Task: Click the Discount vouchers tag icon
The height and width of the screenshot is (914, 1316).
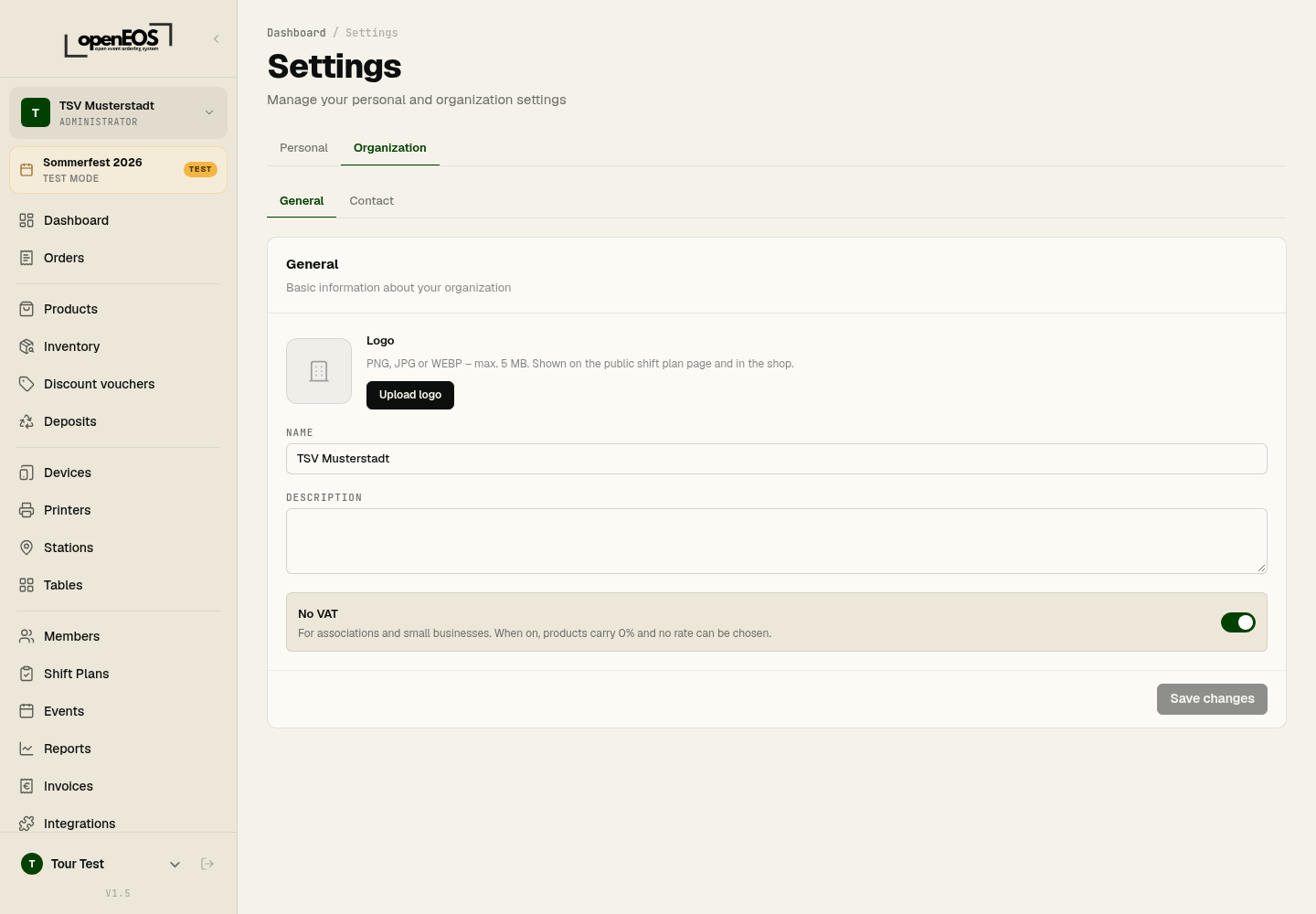Action: pyautogui.click(x=27, y=384)
